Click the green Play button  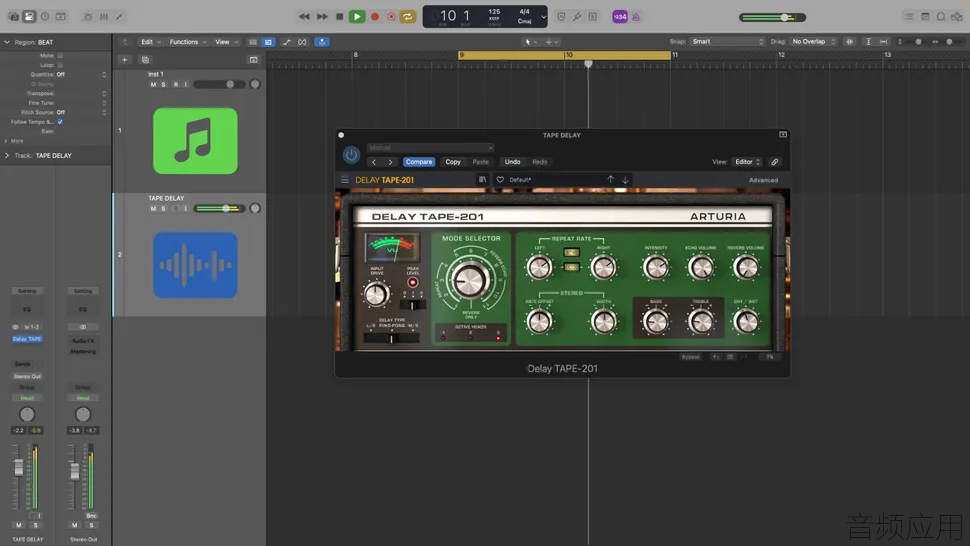(x=357, y=17)
